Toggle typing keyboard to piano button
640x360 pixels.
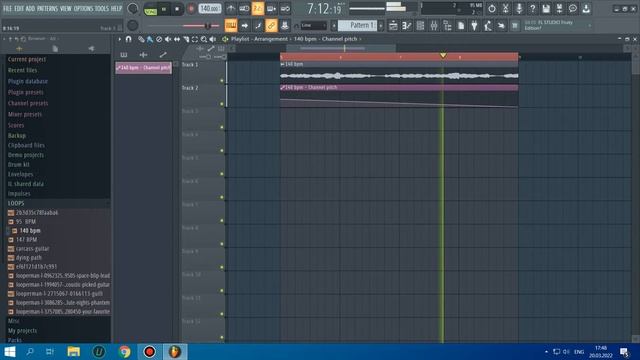tap(231, 26)
